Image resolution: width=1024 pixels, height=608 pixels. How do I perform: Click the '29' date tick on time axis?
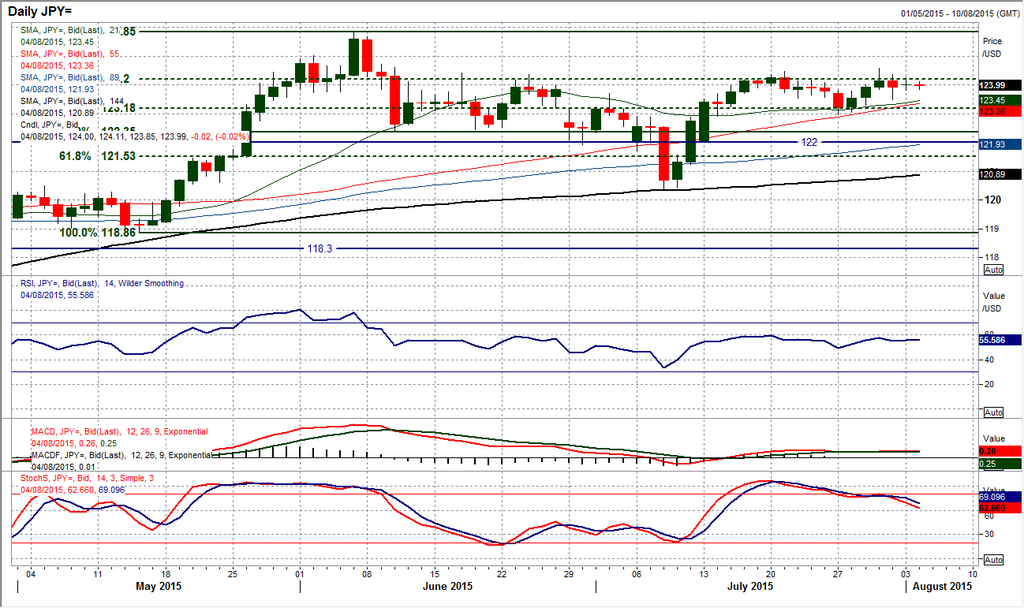pyautogui.click(x=569, y=574)
